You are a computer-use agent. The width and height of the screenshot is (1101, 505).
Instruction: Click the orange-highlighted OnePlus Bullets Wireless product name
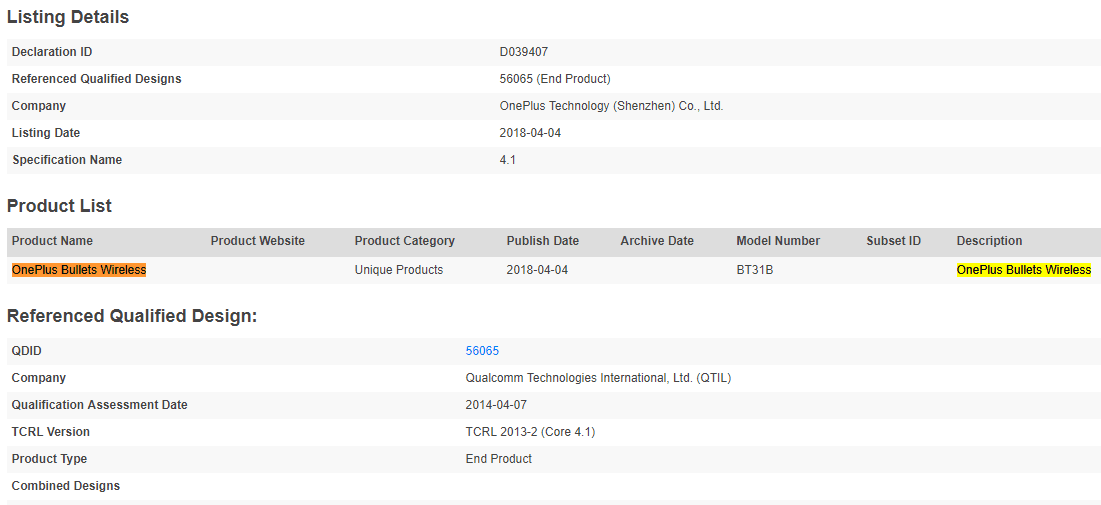[x=79, y=270]
